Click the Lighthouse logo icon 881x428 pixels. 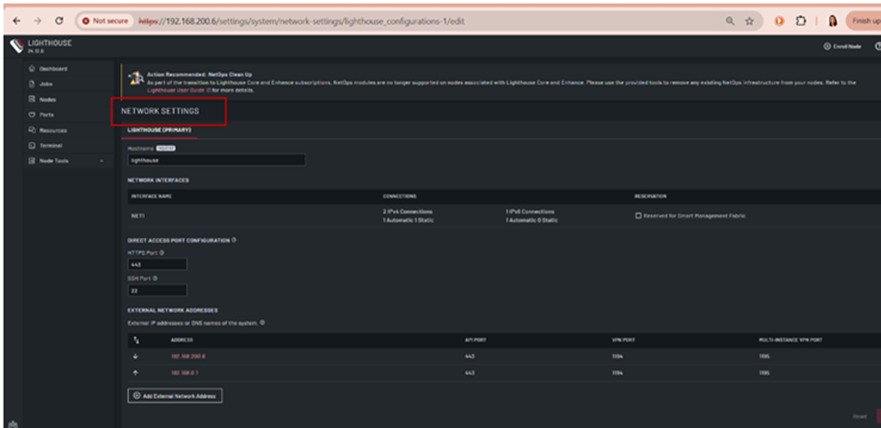pos(17,45)
